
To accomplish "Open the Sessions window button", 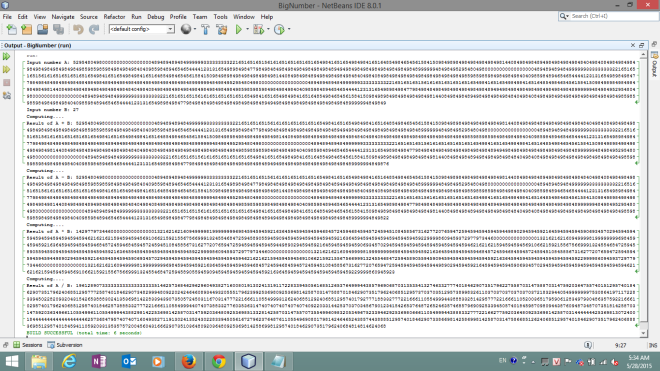I will tap(28, 345).
